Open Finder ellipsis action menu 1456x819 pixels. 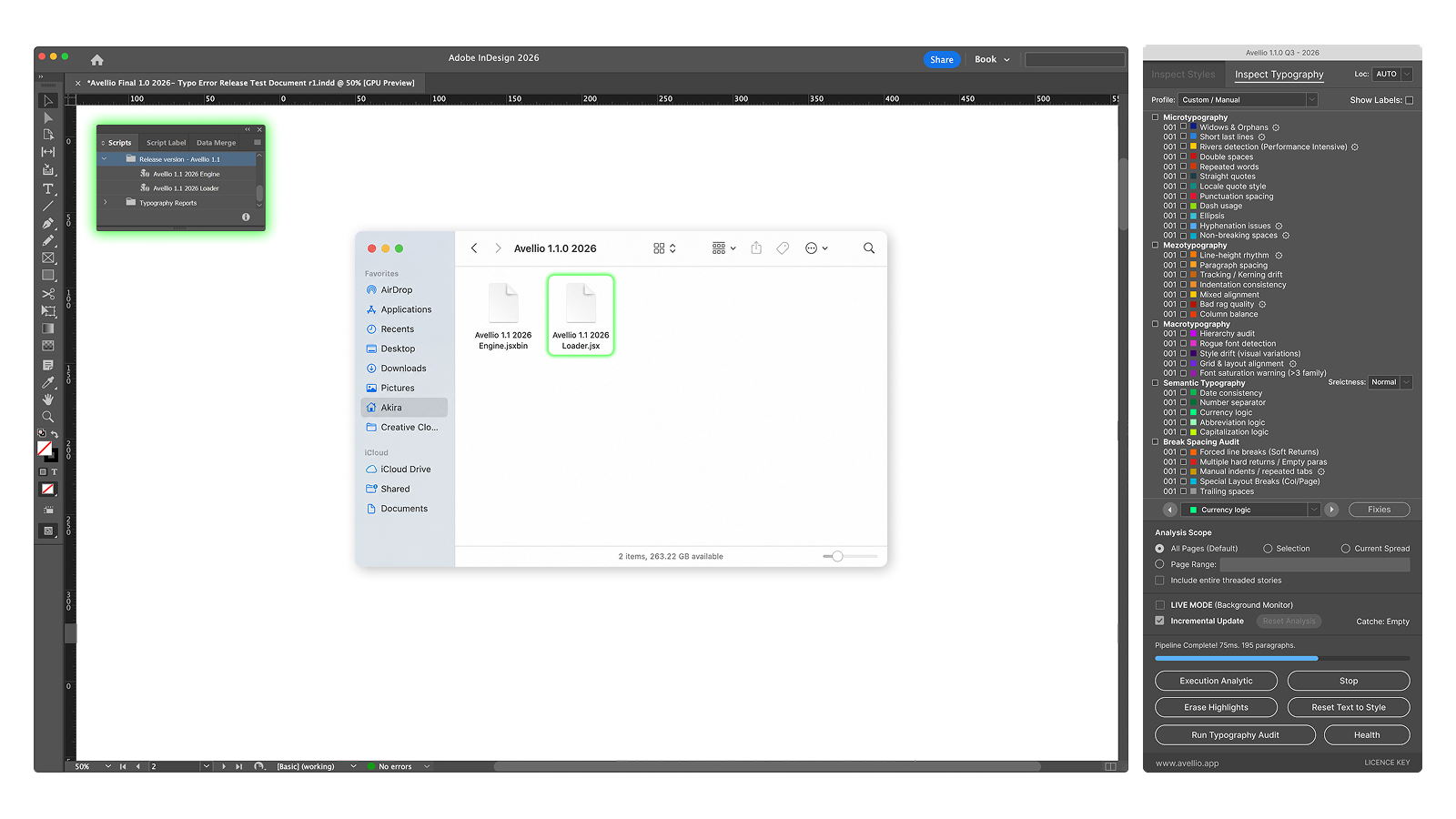[x=816, y=248]
